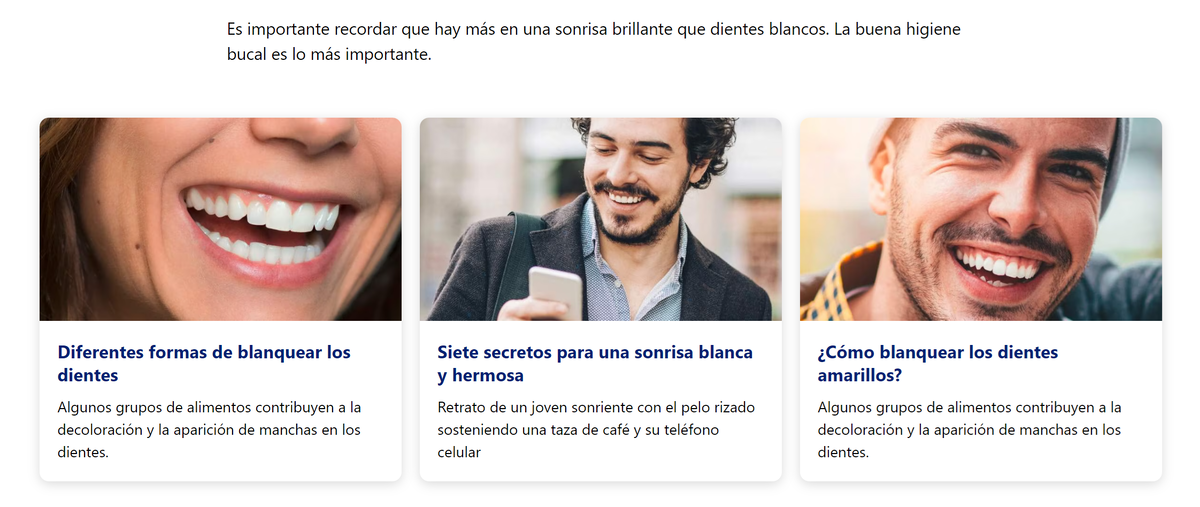The width and height of the screenshot is (1200, 507).
Task: Open the close-up photo of smiling woman
Action: click(221, 219)
